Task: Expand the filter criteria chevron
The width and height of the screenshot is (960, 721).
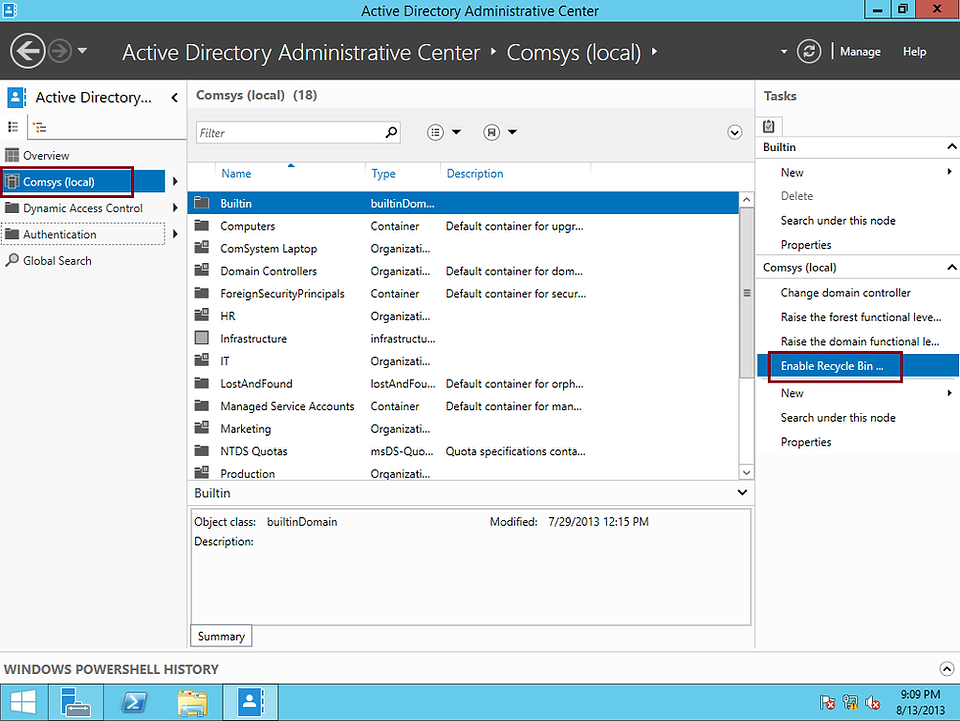Action: click(x=735, y=132)
